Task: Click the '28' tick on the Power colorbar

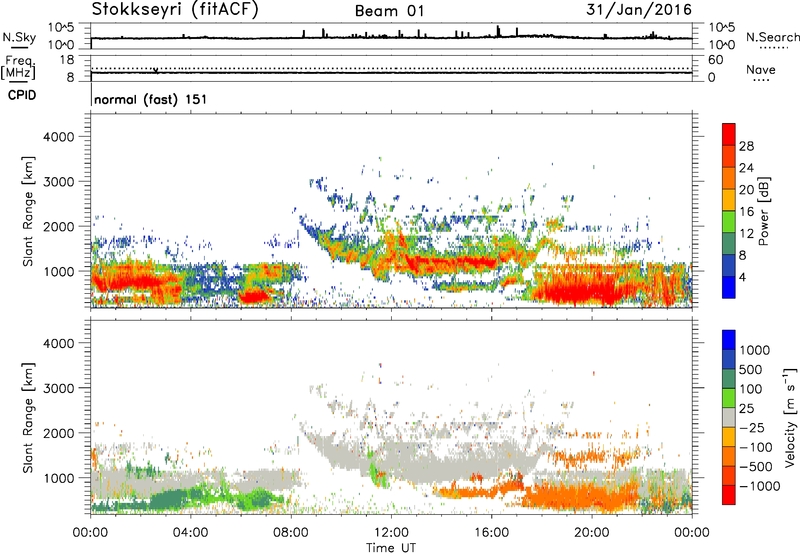Action: click(x=746, y=146)
